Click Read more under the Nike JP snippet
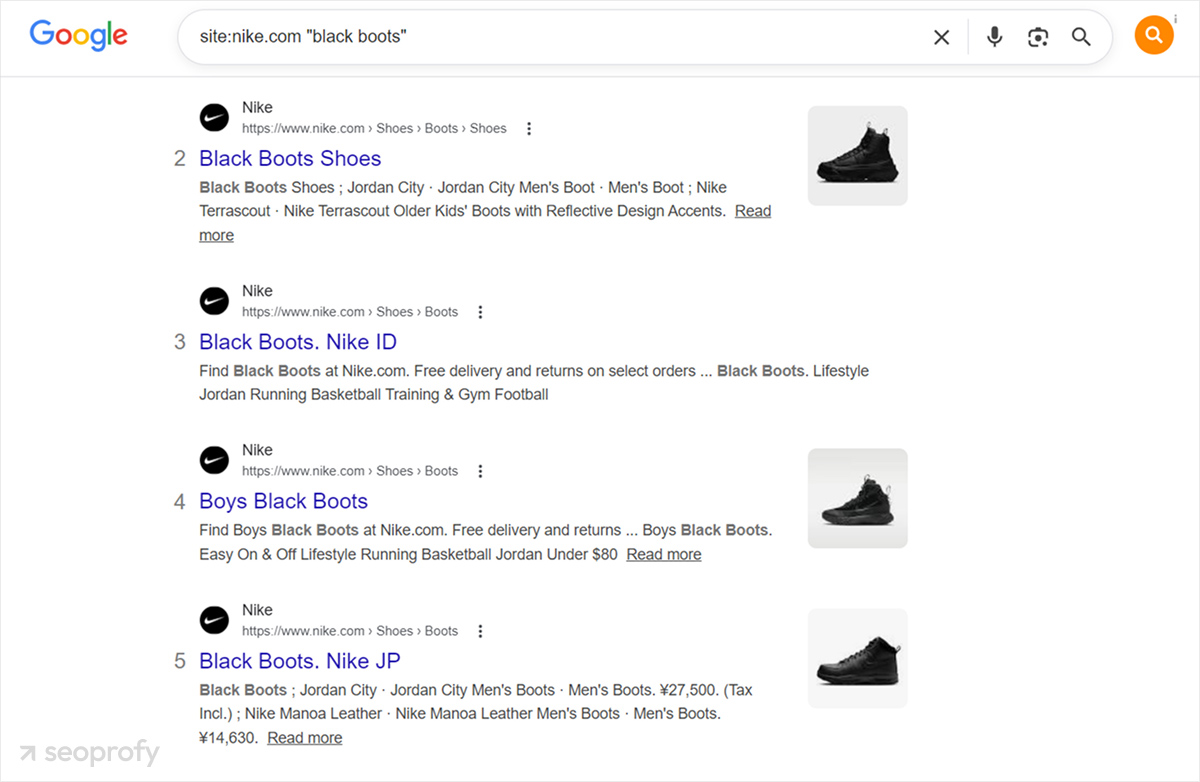Screen dimensions: 1200x782 point(305,737)
